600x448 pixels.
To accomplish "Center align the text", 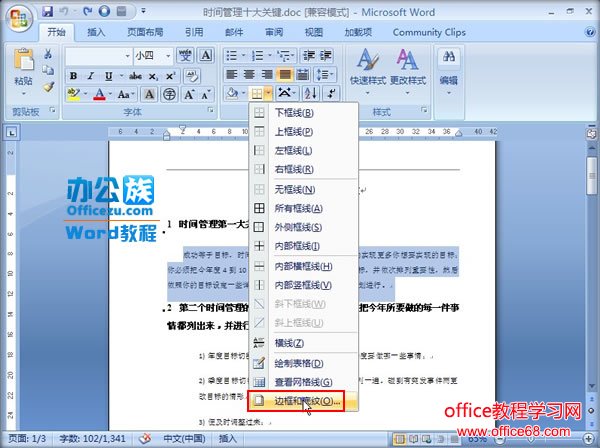I will point(249,74).
